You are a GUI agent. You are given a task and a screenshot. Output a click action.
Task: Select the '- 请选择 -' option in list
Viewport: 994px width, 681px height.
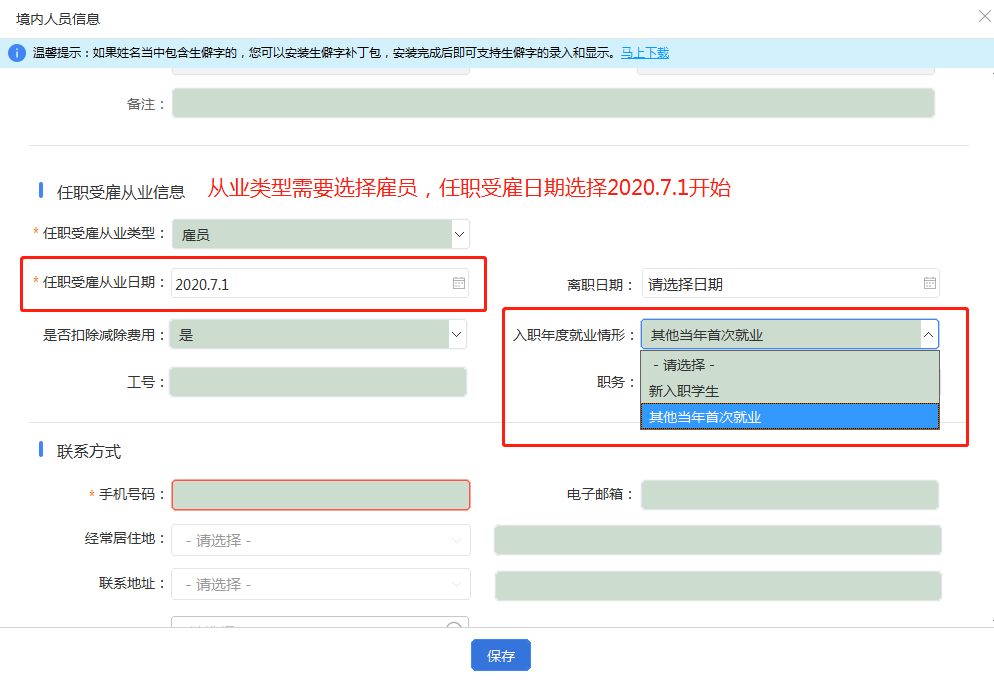tap(790, 365)
